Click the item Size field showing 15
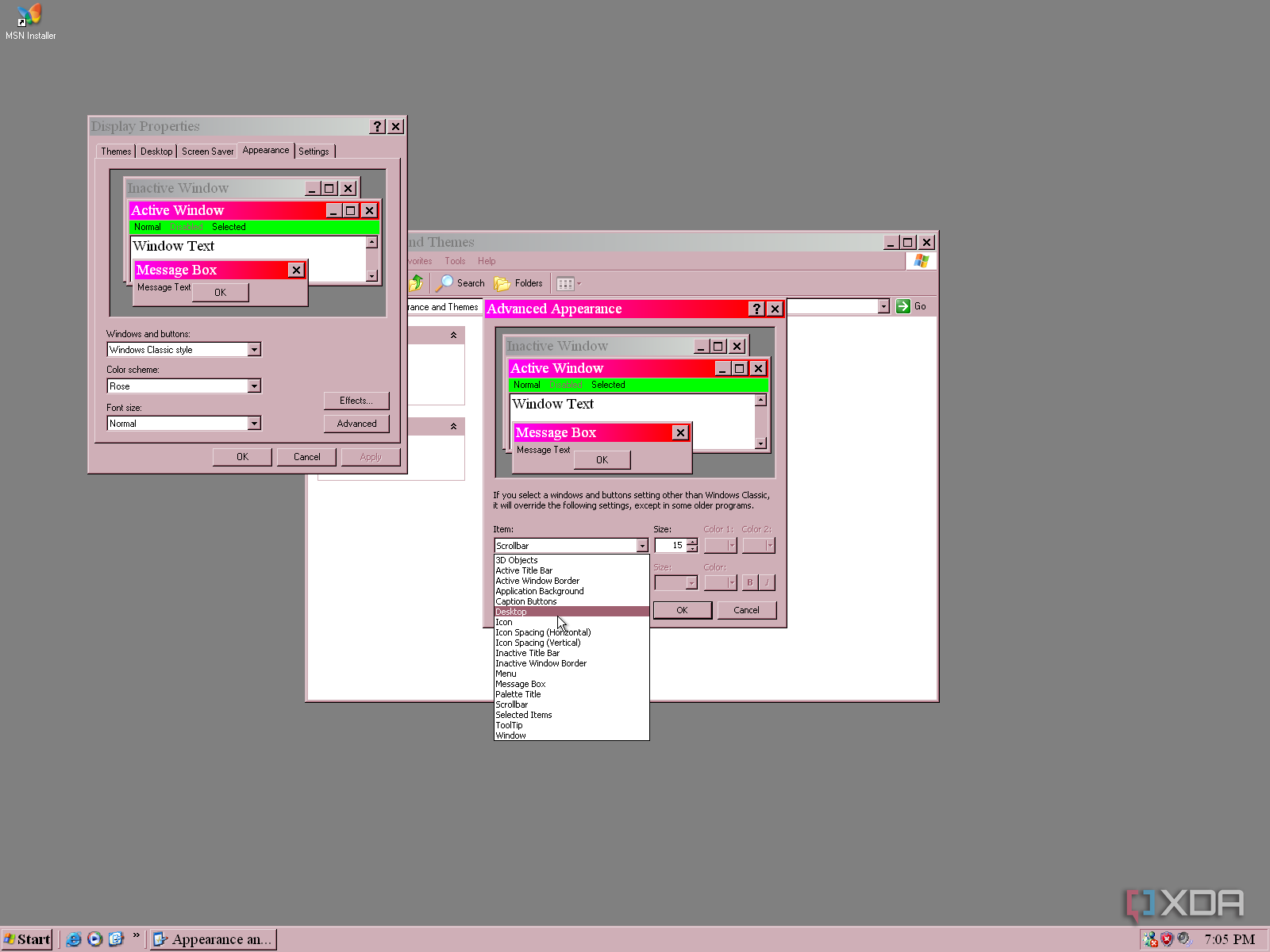The height and width of the screenshot is (952, 1270). [671, 546]
